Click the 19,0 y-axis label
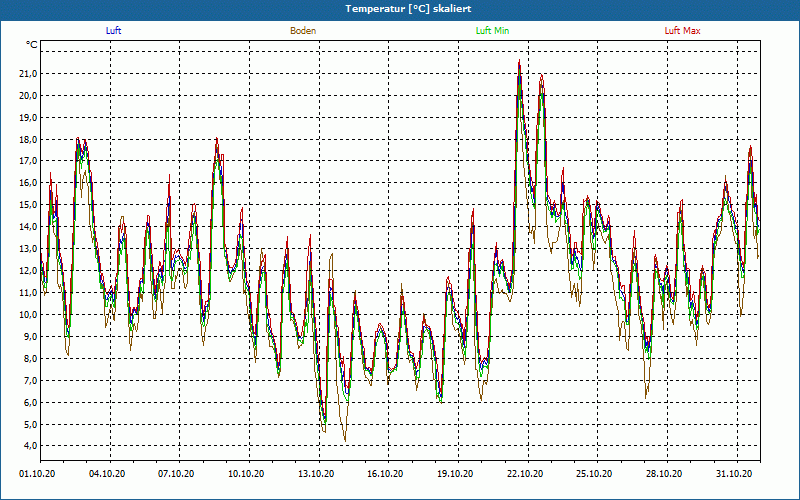The width and height of the screenshot is (800, 500). [28, 118]
